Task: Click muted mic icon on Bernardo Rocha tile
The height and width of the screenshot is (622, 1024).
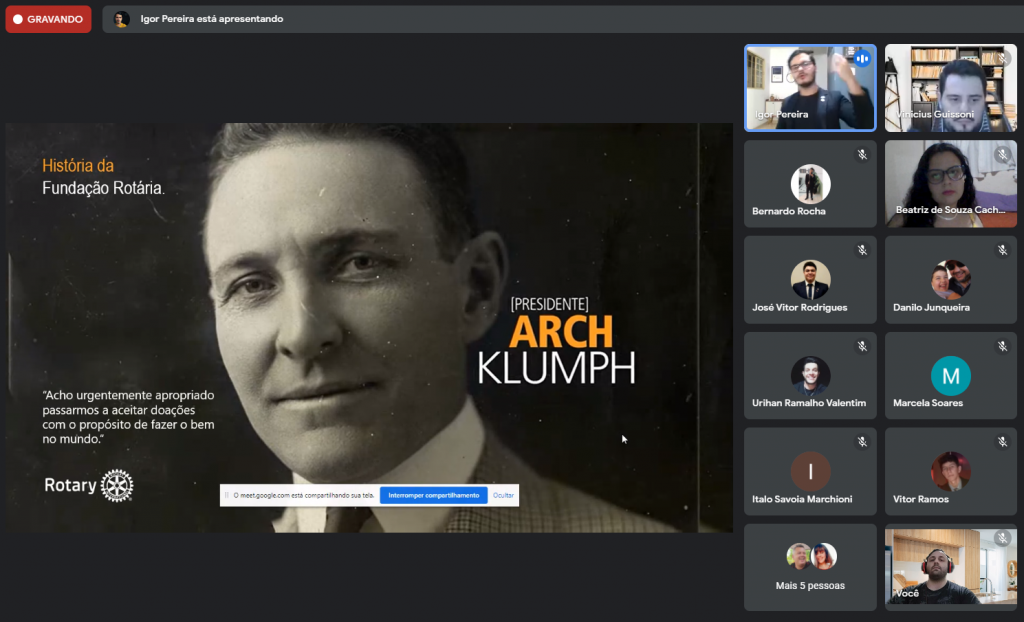Action: tap(861, 155)
